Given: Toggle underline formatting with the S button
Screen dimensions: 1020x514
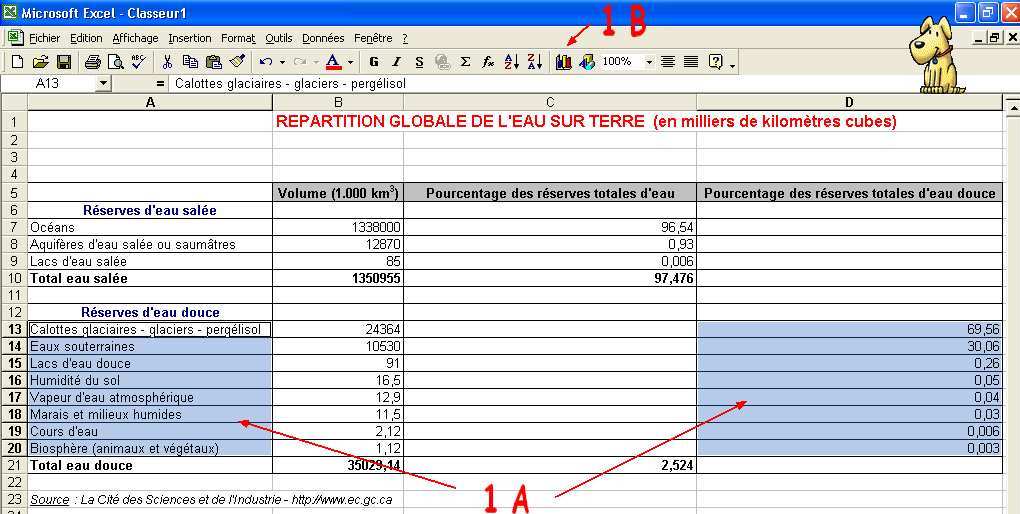Looking at the screenshot, I should tap(419, 62).
